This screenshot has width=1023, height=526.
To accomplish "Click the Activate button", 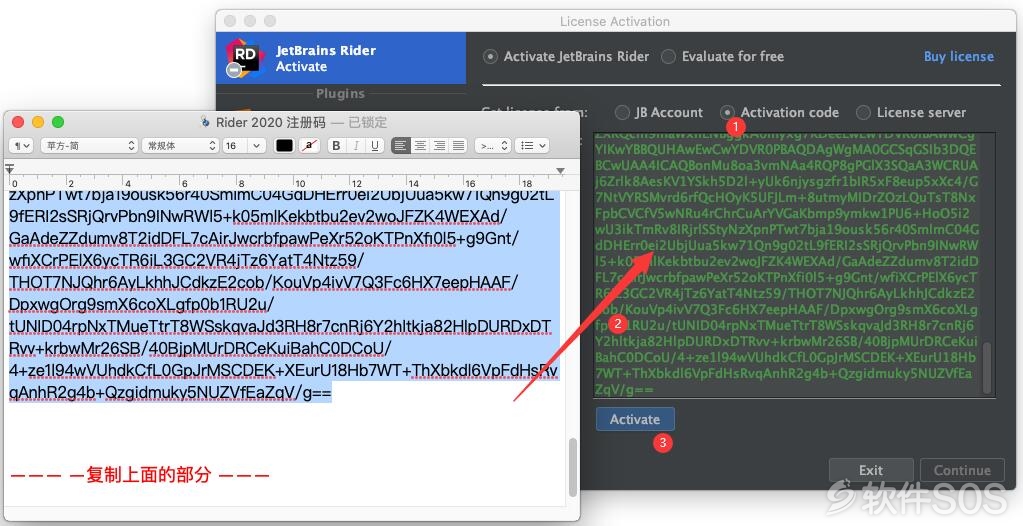I will [635, 420].
